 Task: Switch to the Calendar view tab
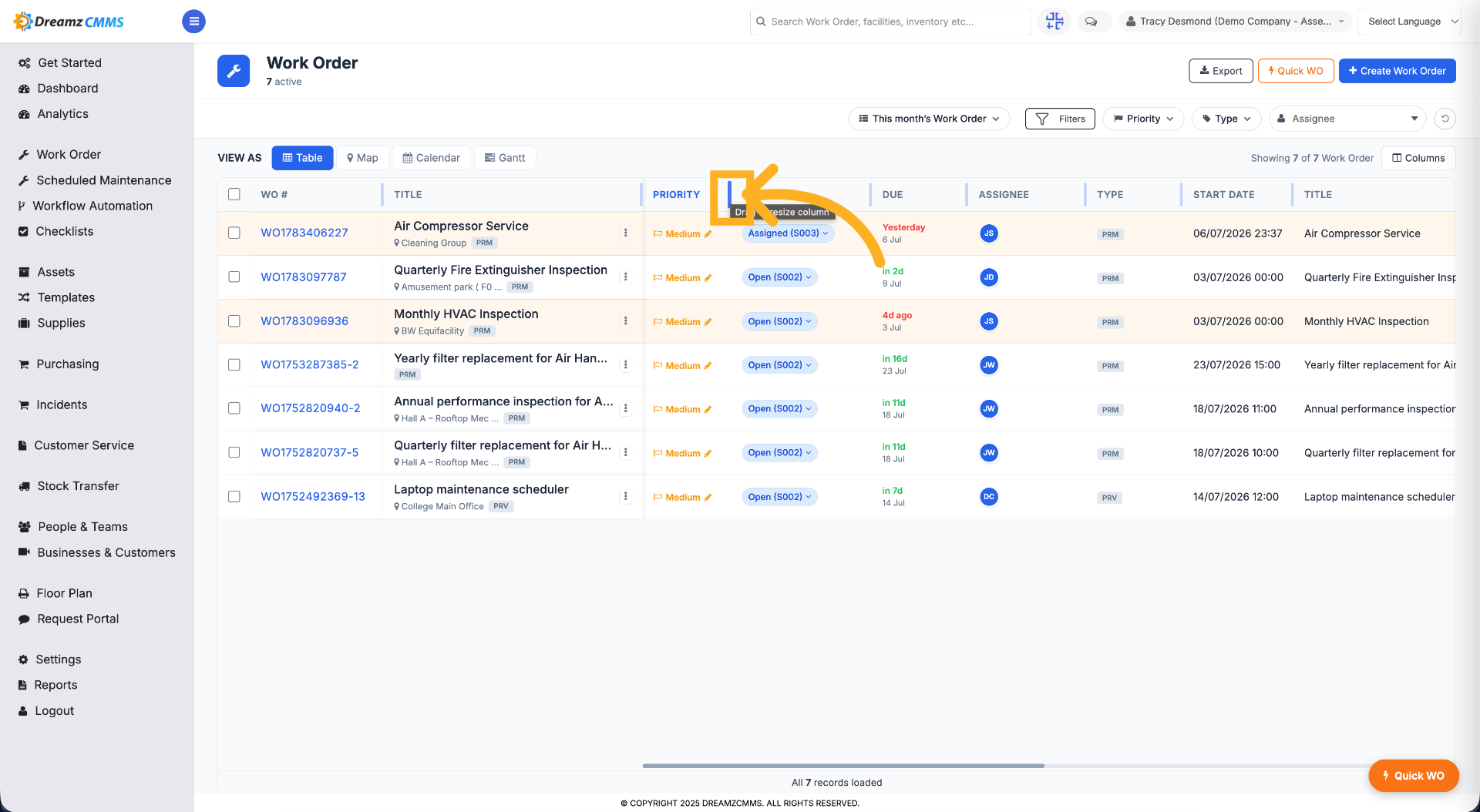click(432, 158)
